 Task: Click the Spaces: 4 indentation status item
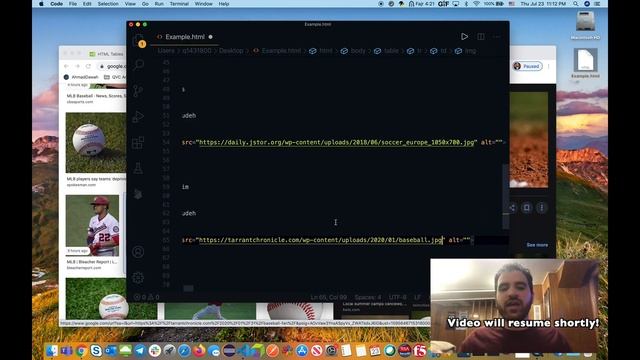368,297
